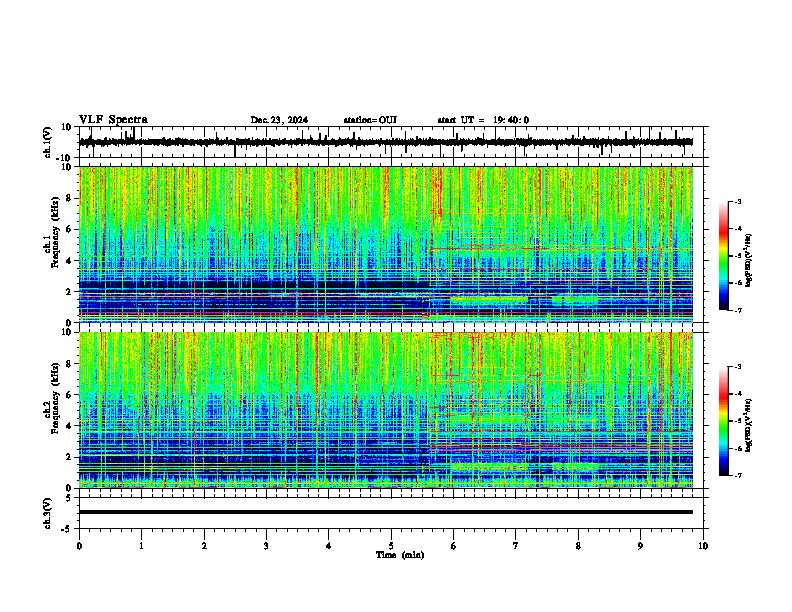Click the "VLF Spectra" title text
The image size is (792, 612).
click(113, 120)
